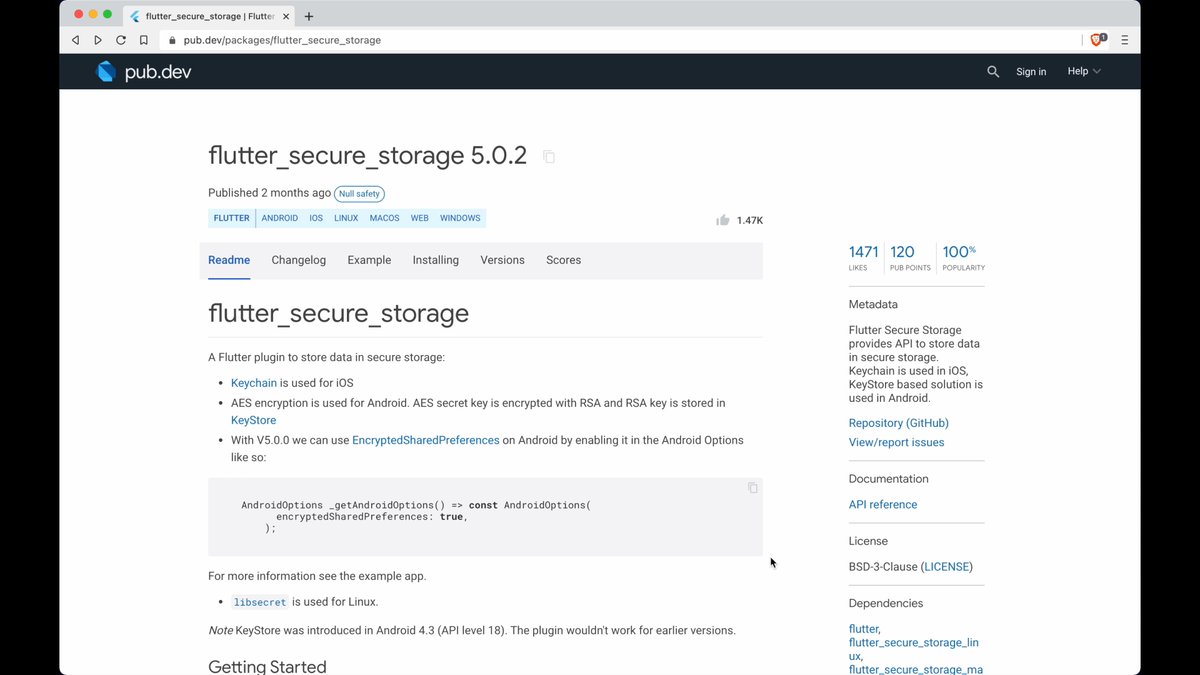Open the Brave Shields icon

[x=1097, y=40]
